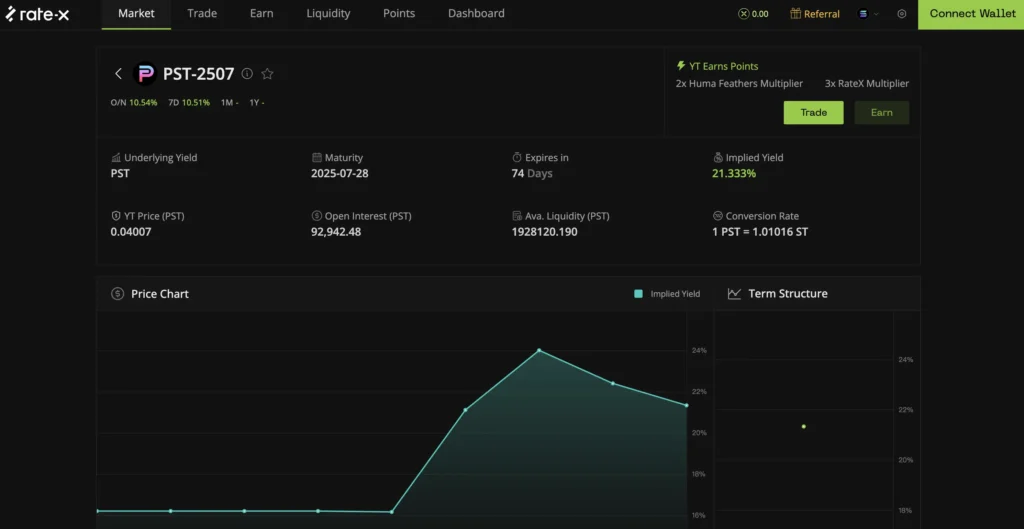Open the settings gear icon
Image resolution: width=1024 pixels, height=529 pixels.
[902, 14]
